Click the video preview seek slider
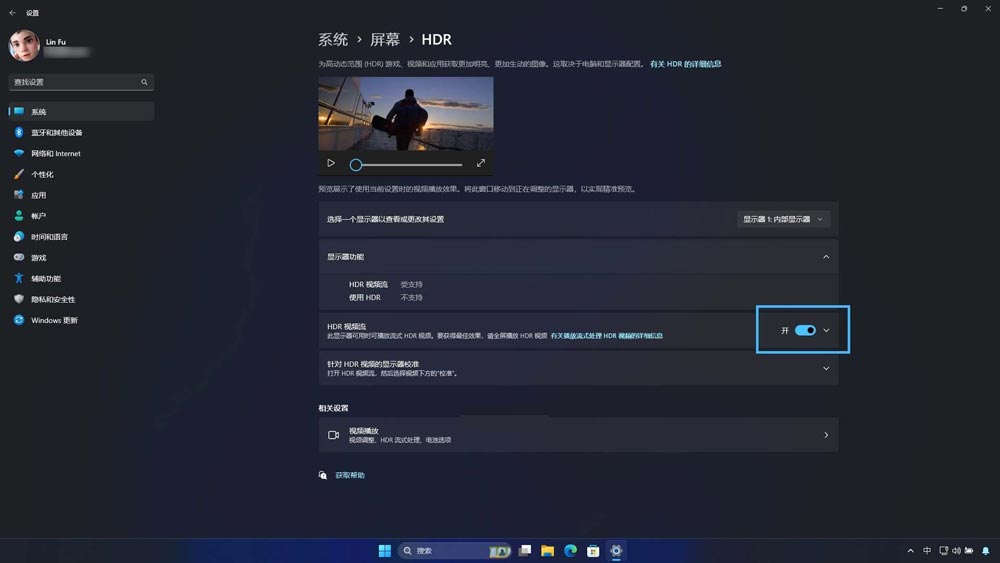This screenshot has height=563, width=1000. (406, 165)
